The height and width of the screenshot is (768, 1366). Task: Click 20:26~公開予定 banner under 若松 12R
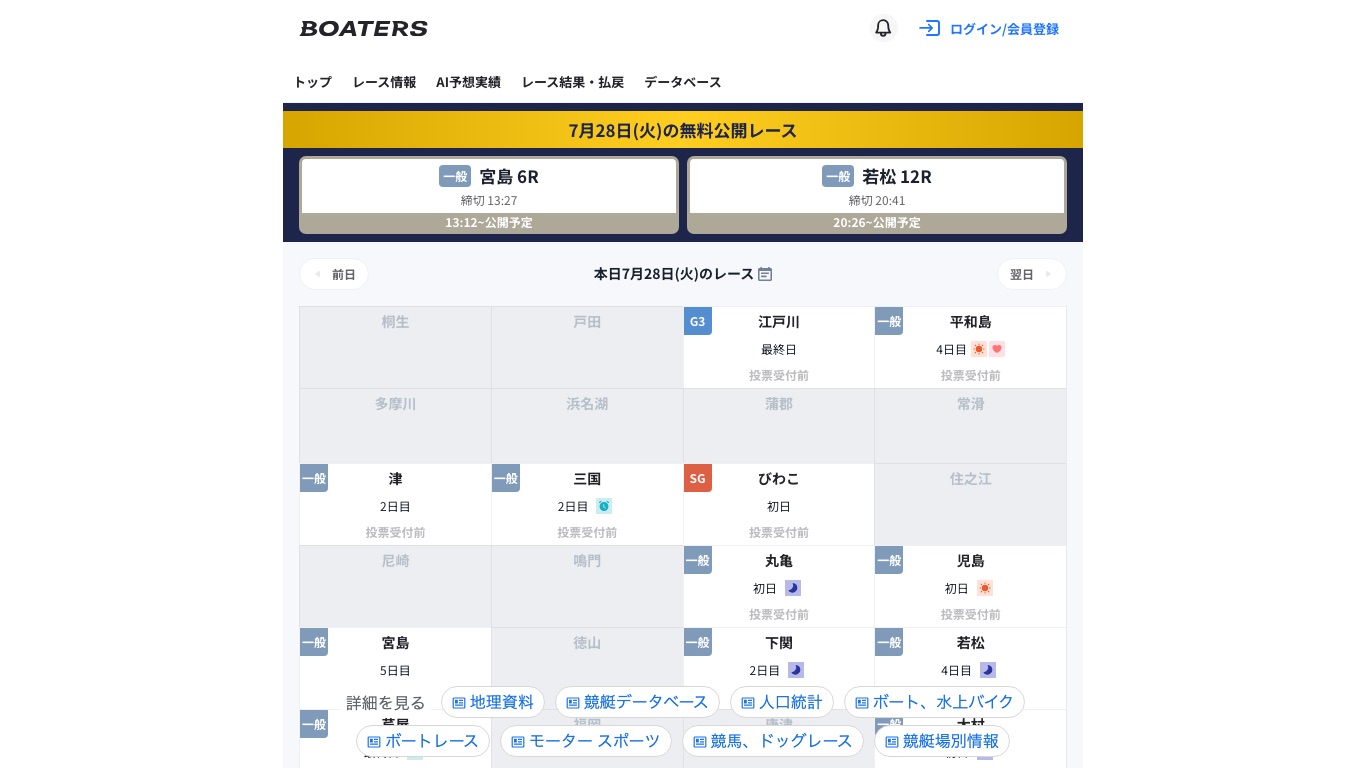coord(877,223)
